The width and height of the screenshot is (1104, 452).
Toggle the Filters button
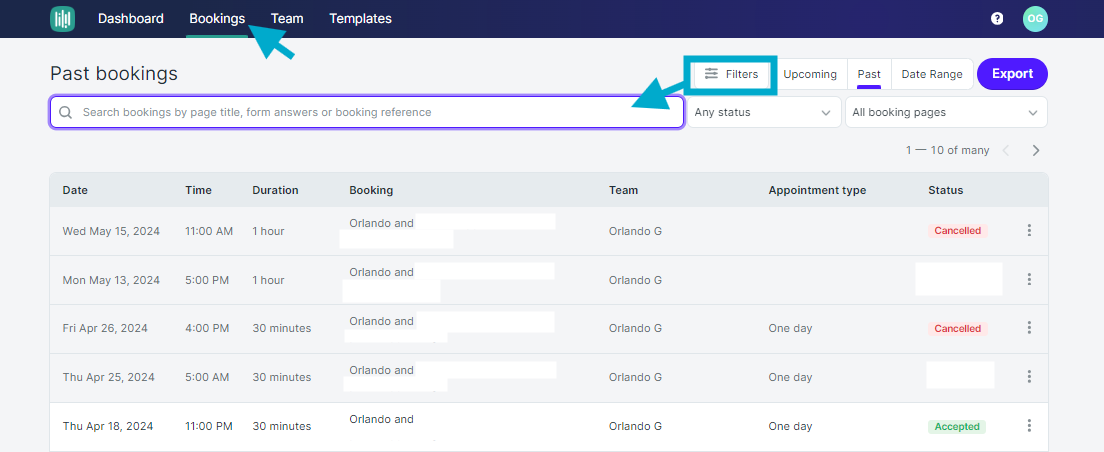(732, 74)
